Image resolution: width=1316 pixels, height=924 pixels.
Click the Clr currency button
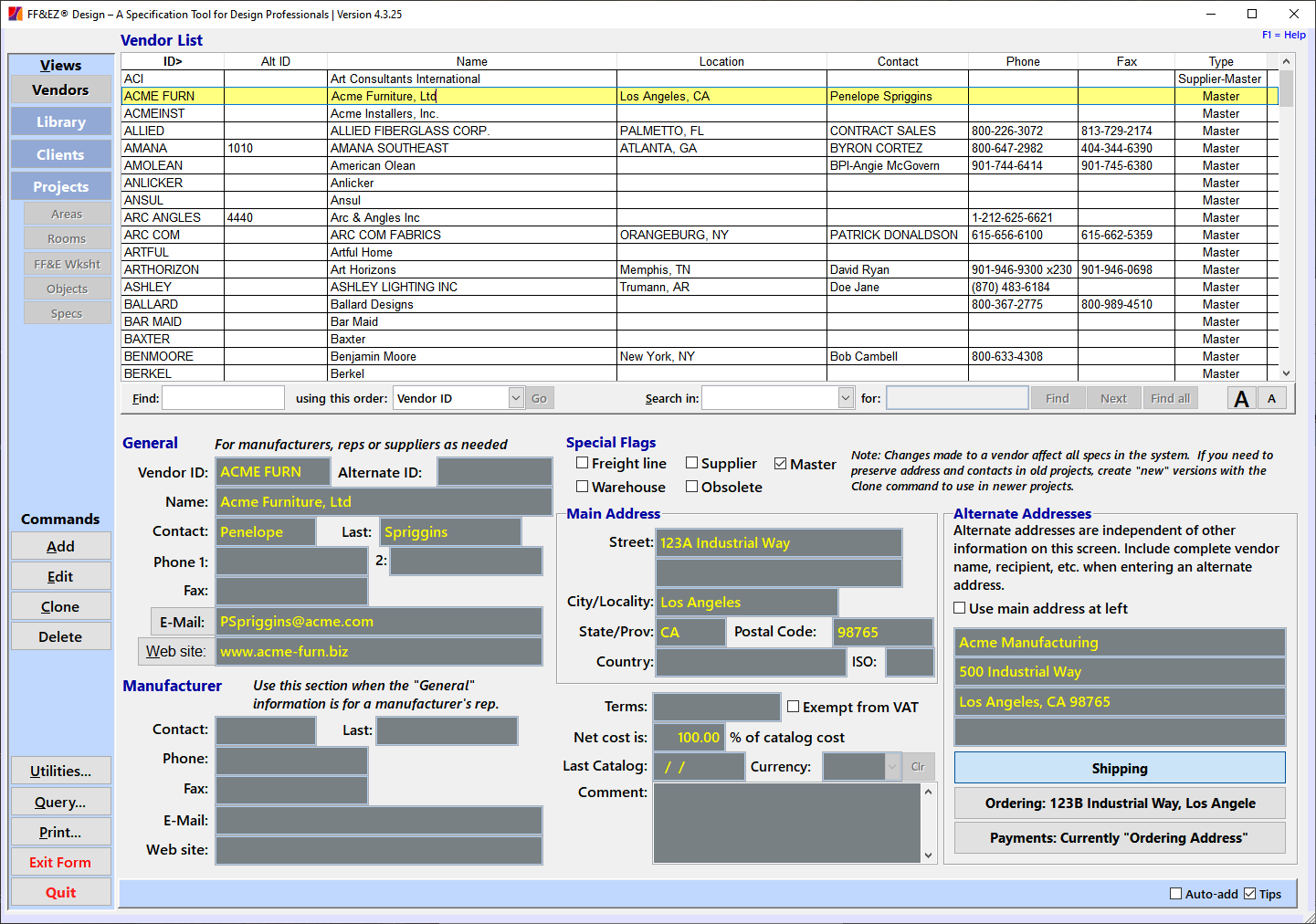(918, 767)
